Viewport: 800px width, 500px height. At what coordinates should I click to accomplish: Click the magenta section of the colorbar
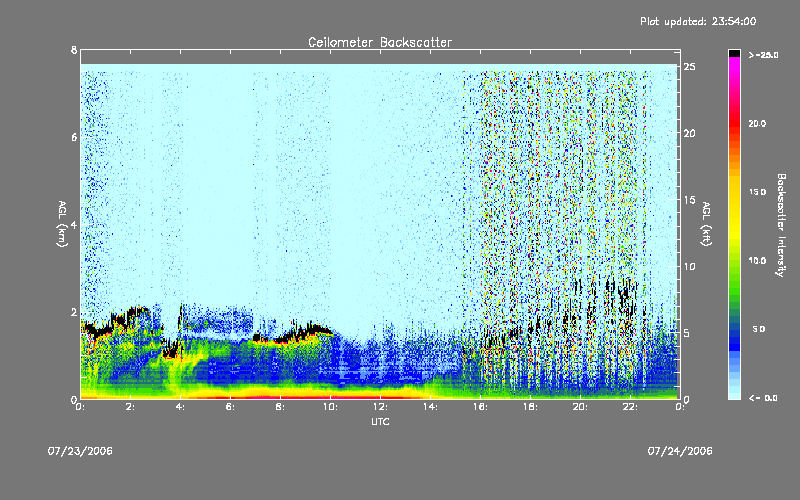coord(734,69)
